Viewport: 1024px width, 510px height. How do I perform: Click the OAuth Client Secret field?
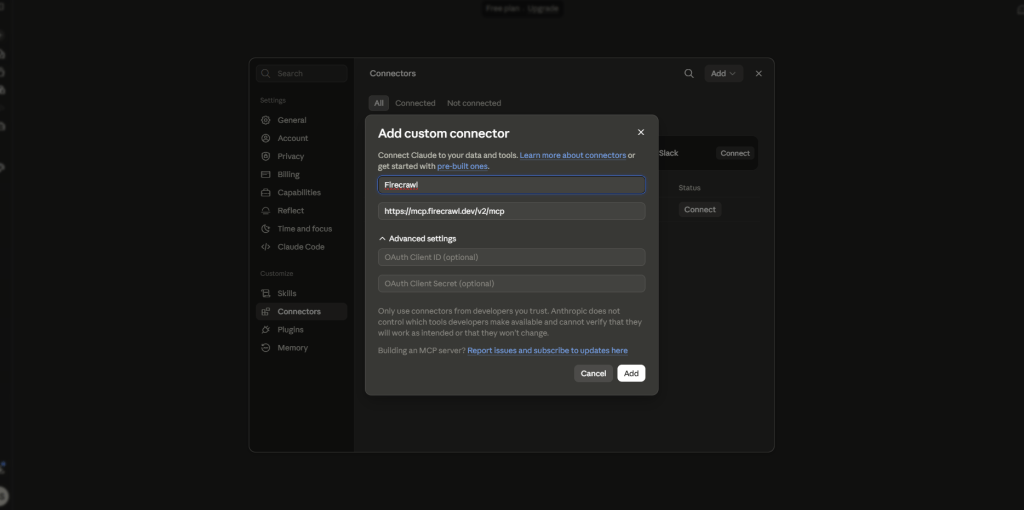[511, 283]
